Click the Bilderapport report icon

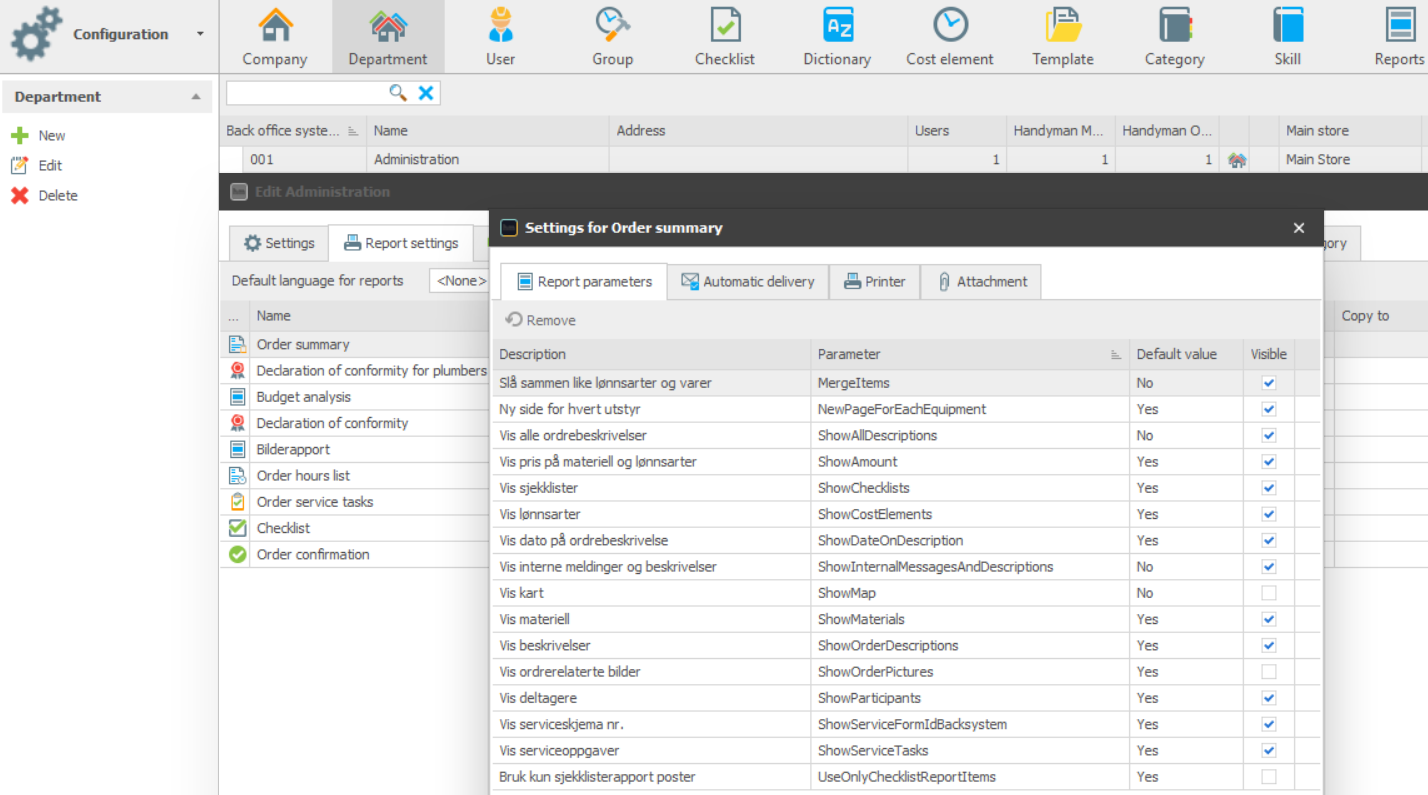click(237, 449)
